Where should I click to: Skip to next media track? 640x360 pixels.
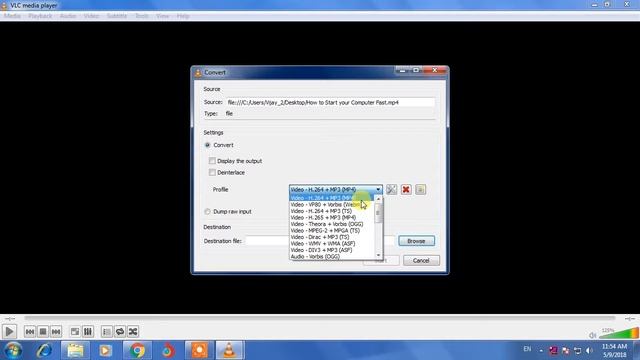click(56, 331)
